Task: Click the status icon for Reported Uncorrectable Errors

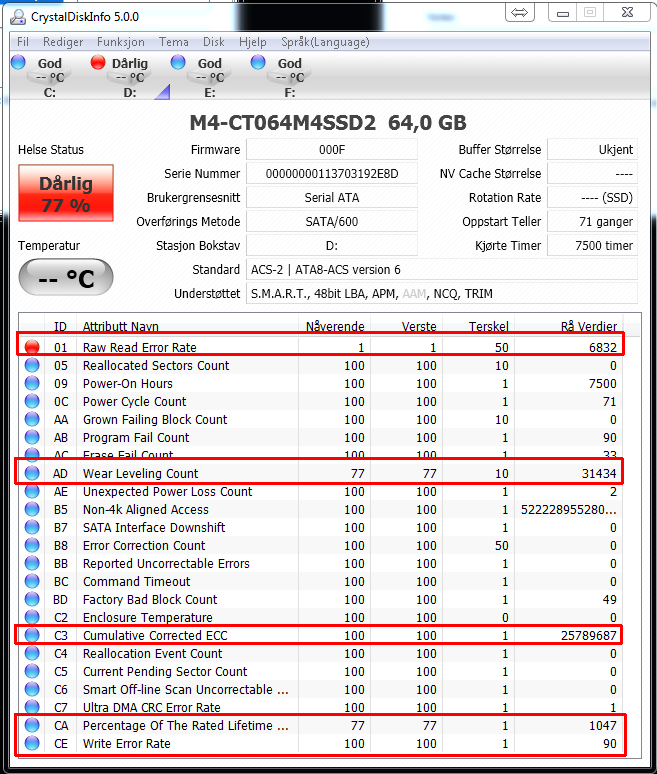Action: [x=32, y=564]
